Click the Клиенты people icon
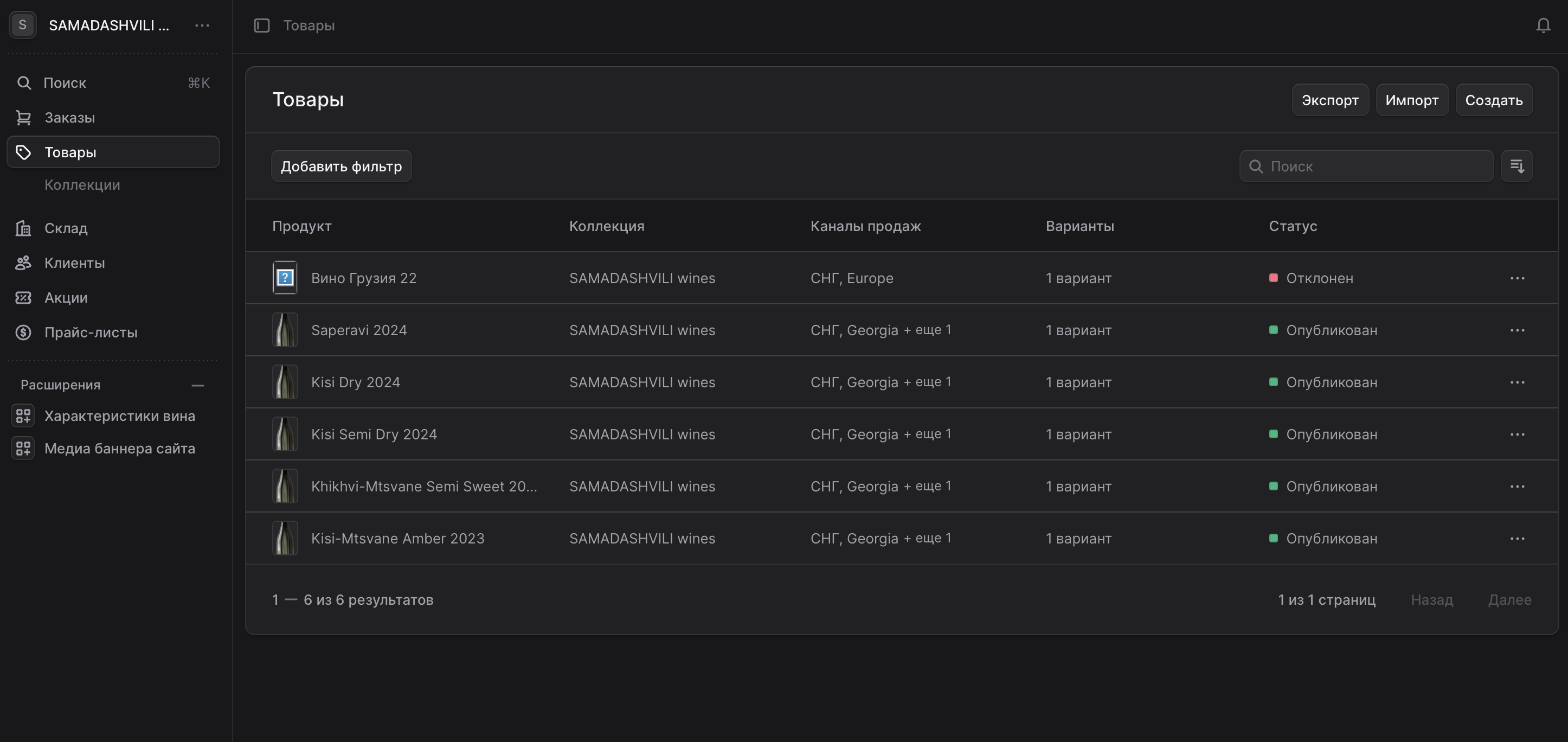 (24, 263)
